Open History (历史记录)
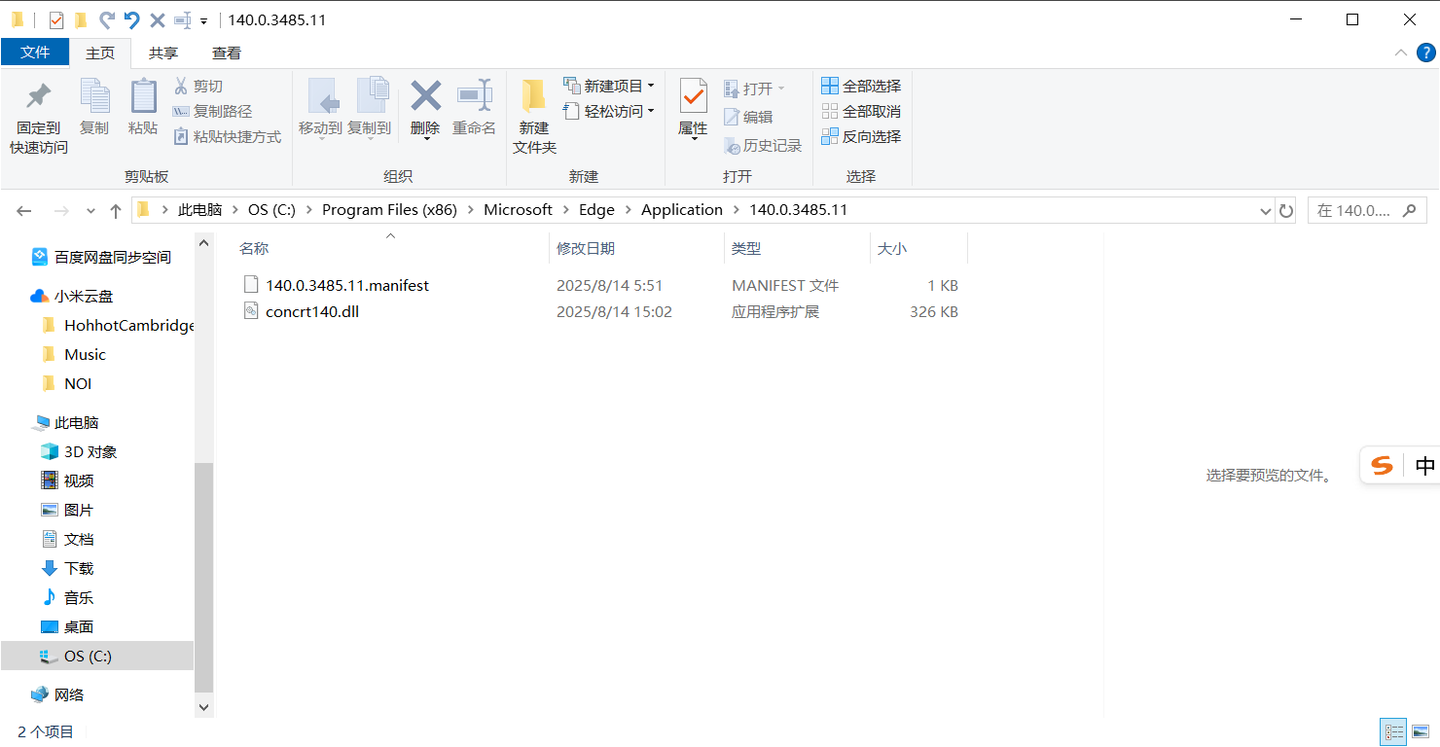The height and width of the screenshot is (747, 1440). click(x=763, y=146)
